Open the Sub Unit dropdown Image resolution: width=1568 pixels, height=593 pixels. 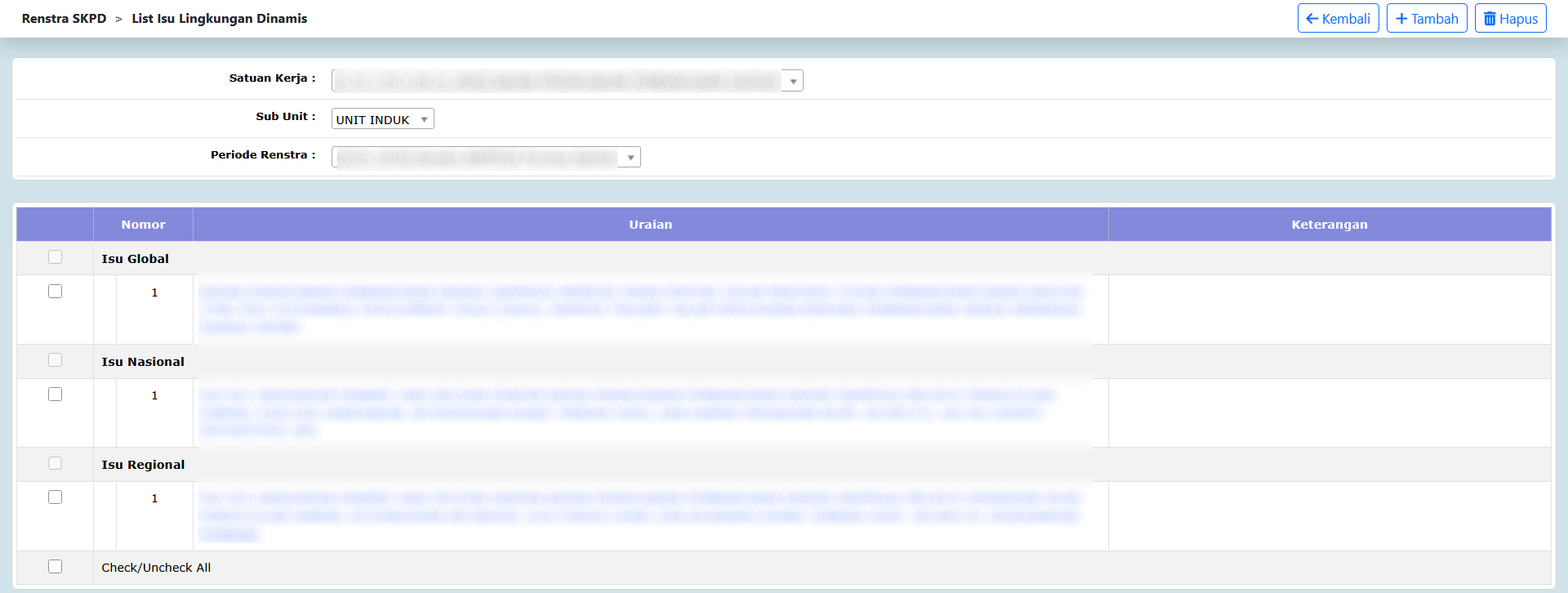pyautogui.click(x=382, y=119)
